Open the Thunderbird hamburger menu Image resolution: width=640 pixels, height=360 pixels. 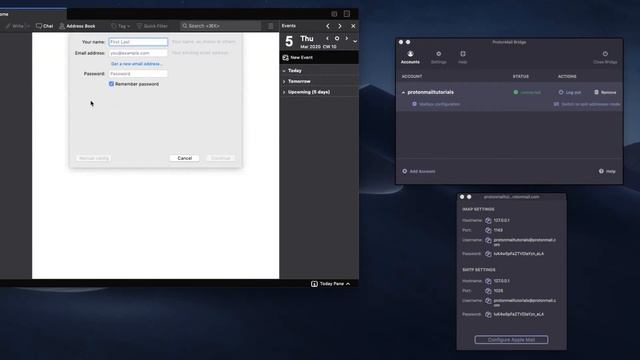[271, 26]
